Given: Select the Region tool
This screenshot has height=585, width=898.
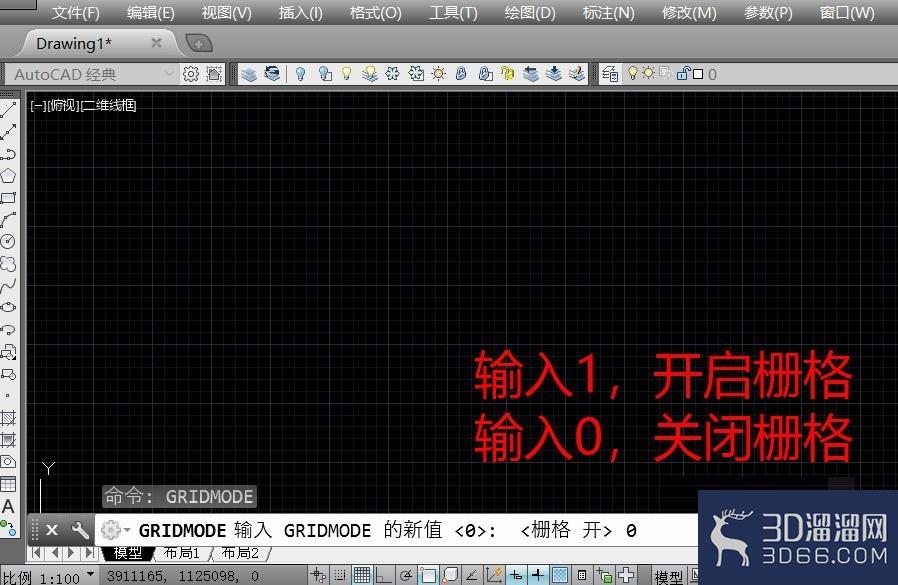Looking at the screenshot, I should pyautogui.click(x=8, y=462).
